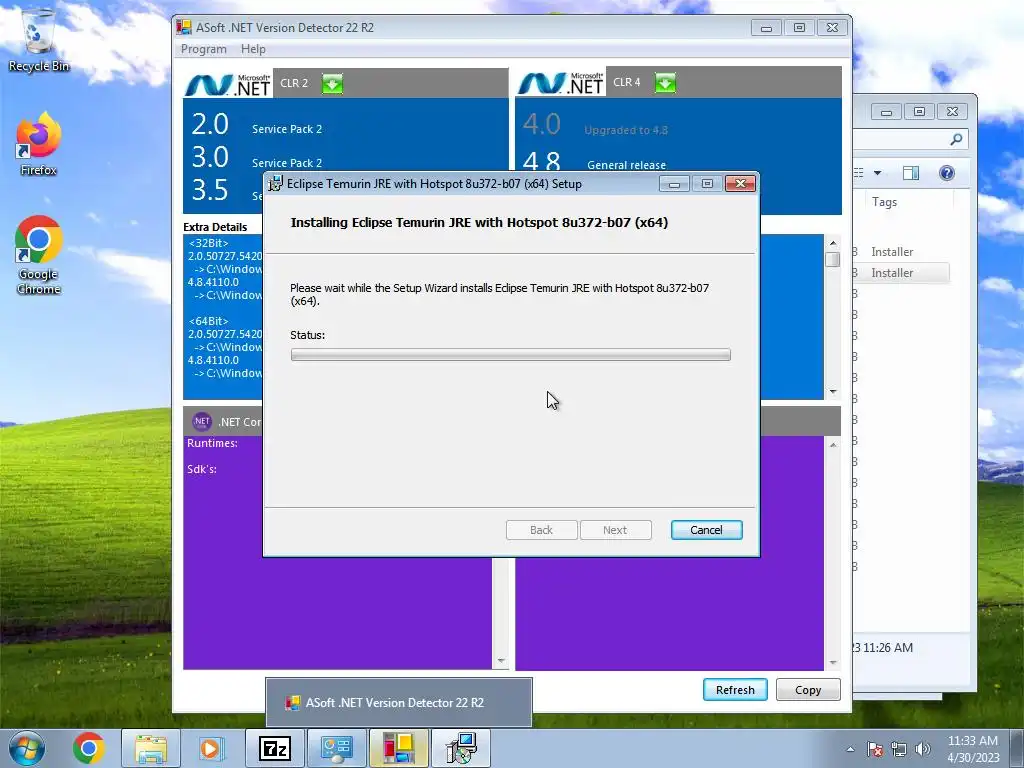Click the Sdk's: label

[x=202, y=469]
